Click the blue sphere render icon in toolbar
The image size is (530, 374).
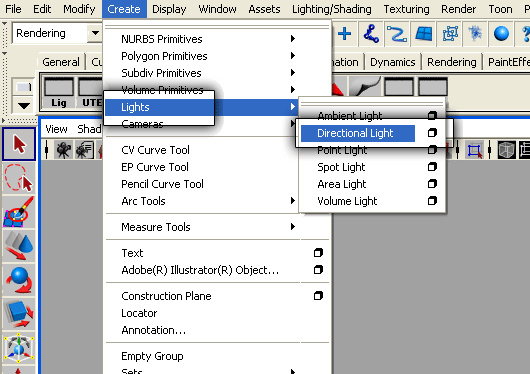click(501, 34)
